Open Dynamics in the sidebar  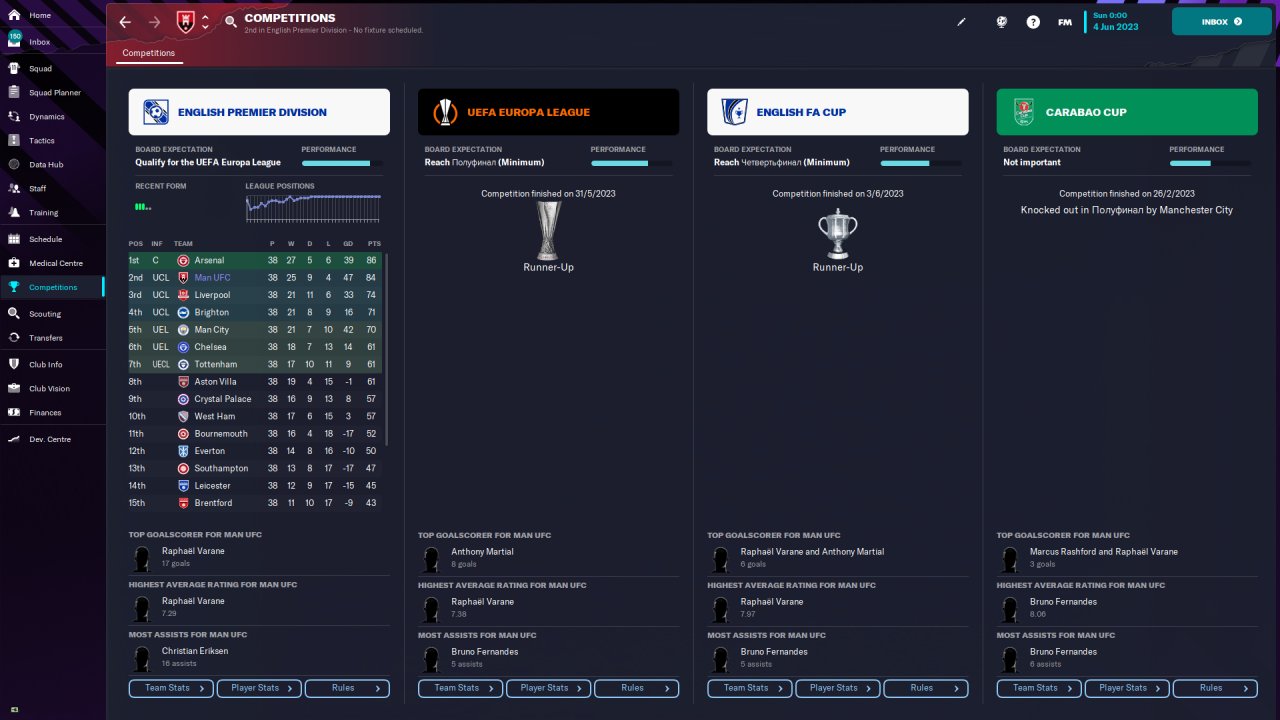[x=52, y=117]
